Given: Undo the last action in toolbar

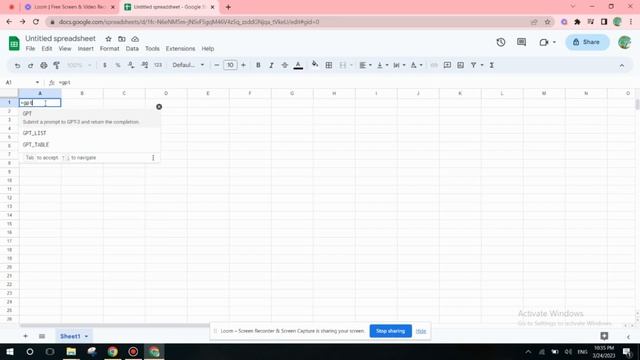Looking at the screenshot, I should [17, 65].
